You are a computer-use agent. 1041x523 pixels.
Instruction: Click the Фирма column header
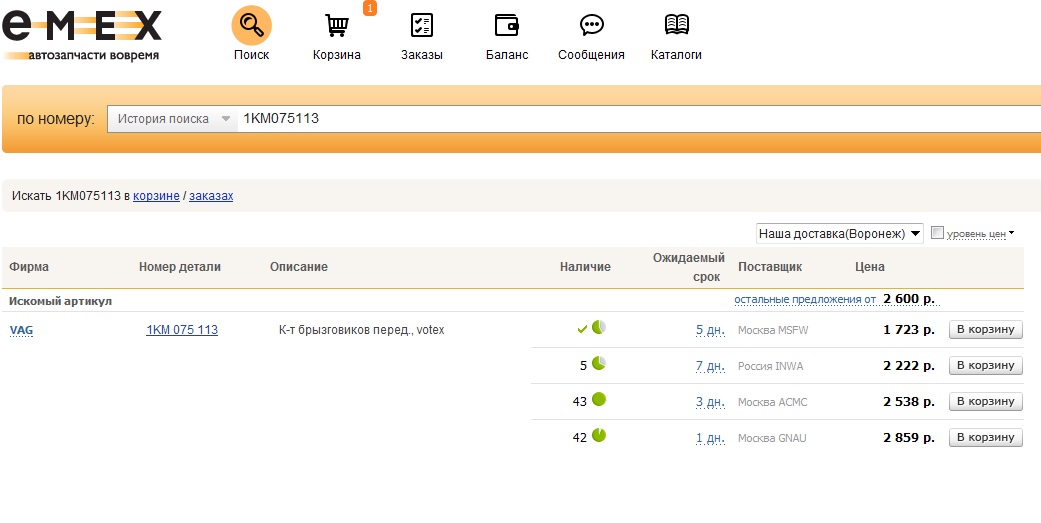(x=29, y=267)
